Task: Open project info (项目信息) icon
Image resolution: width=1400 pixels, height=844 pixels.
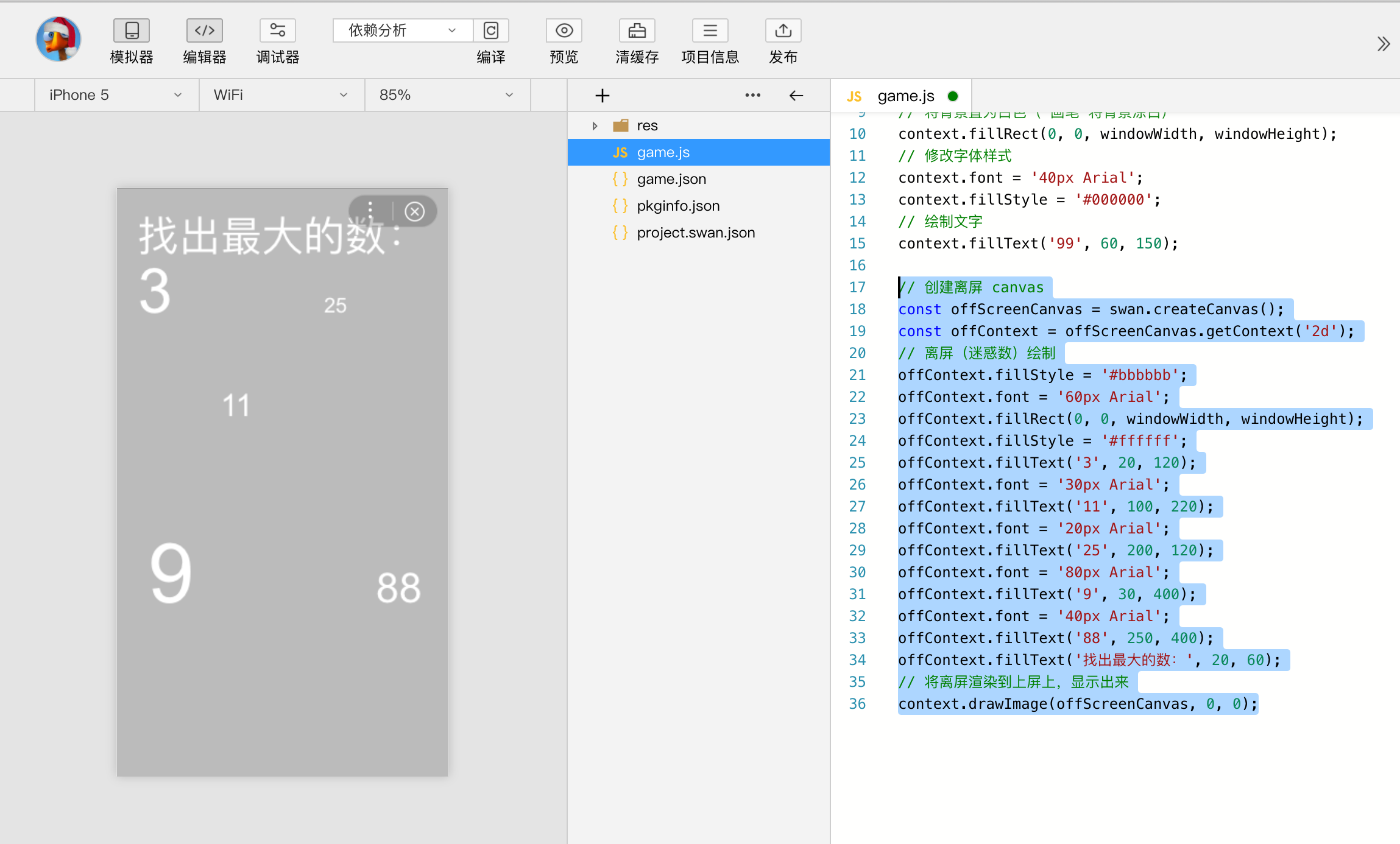Action: [x=710, y=30]
